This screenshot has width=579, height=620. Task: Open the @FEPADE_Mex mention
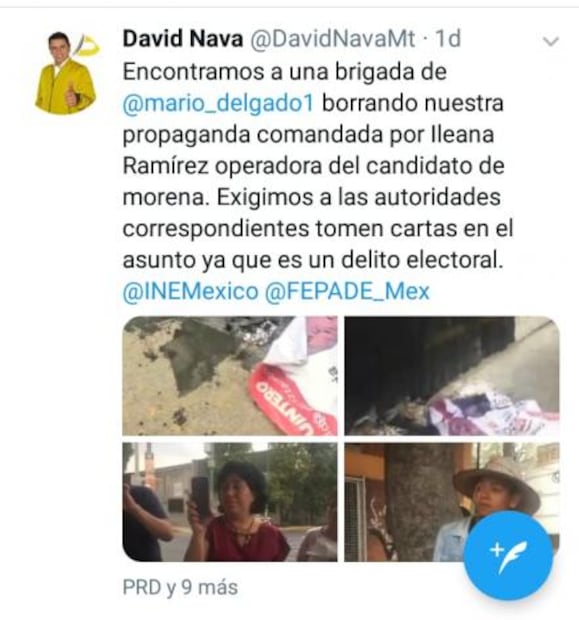(347, 292)
